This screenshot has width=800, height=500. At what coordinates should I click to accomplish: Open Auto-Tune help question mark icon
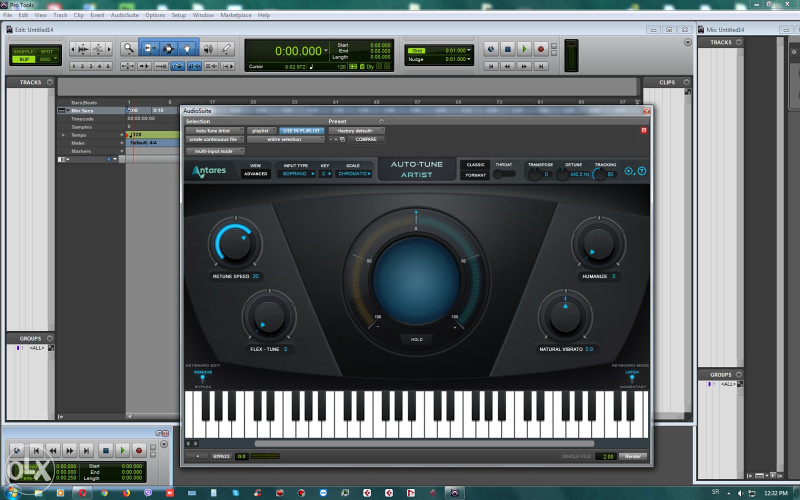[642, 171]
